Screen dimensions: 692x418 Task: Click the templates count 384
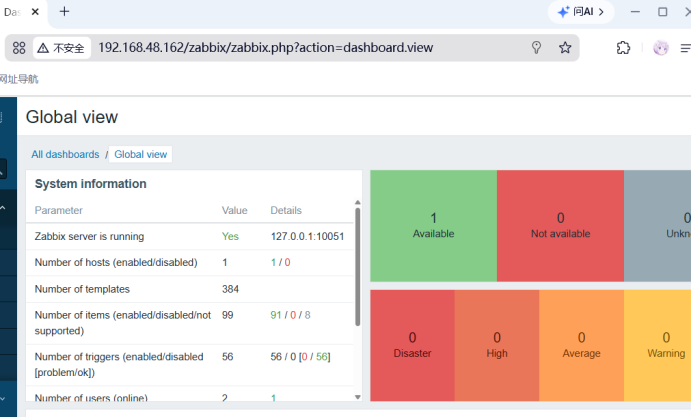230,289
